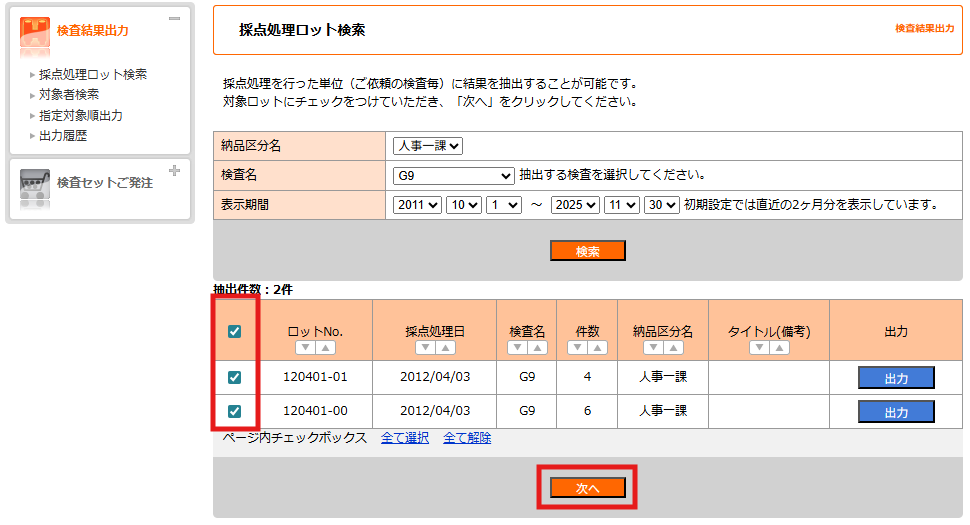Toggle the header select-all checkbox
The image size is (970, 525).
[235, 331]
